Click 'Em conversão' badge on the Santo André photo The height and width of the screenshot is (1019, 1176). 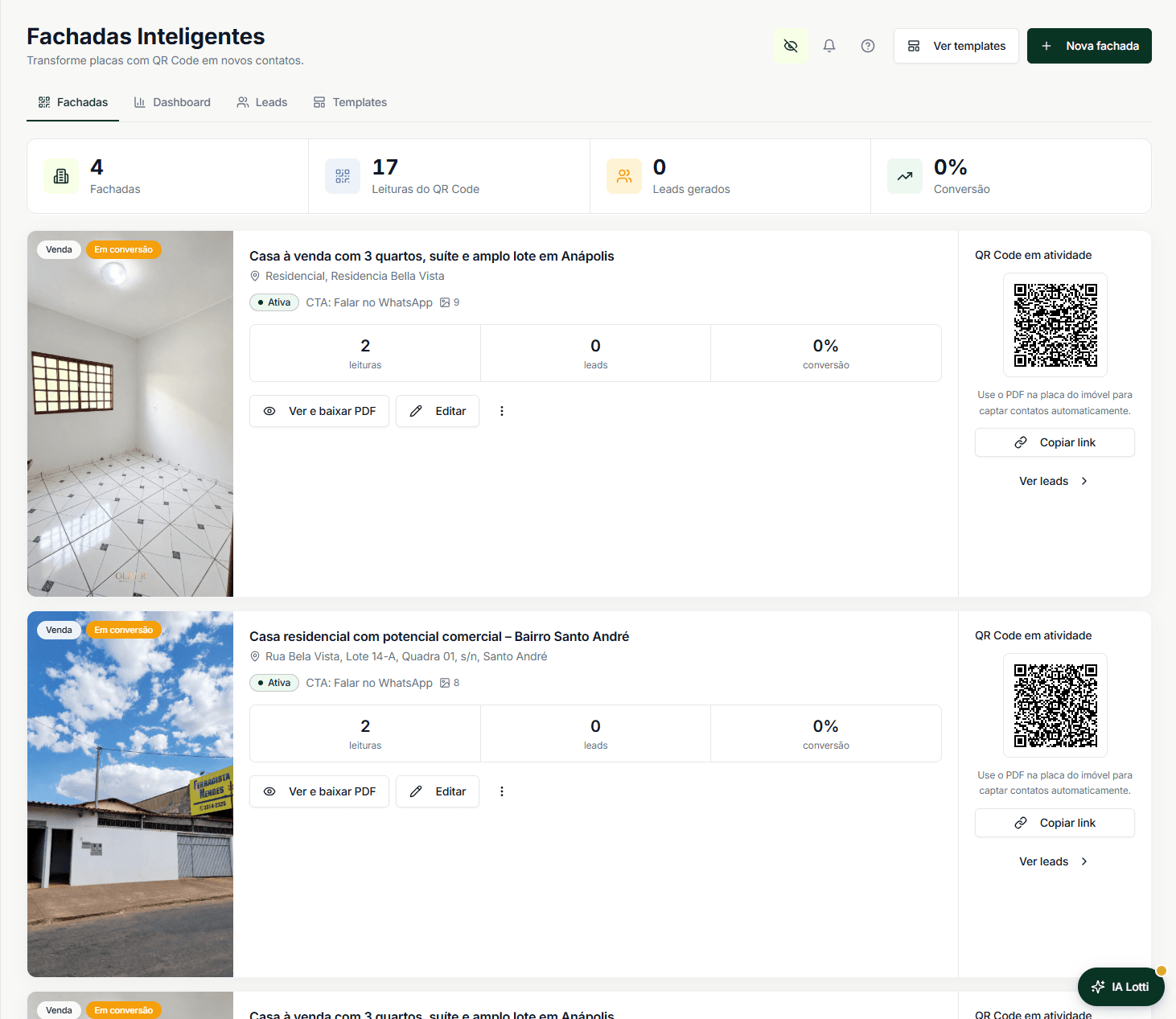[x=124, y=630]
